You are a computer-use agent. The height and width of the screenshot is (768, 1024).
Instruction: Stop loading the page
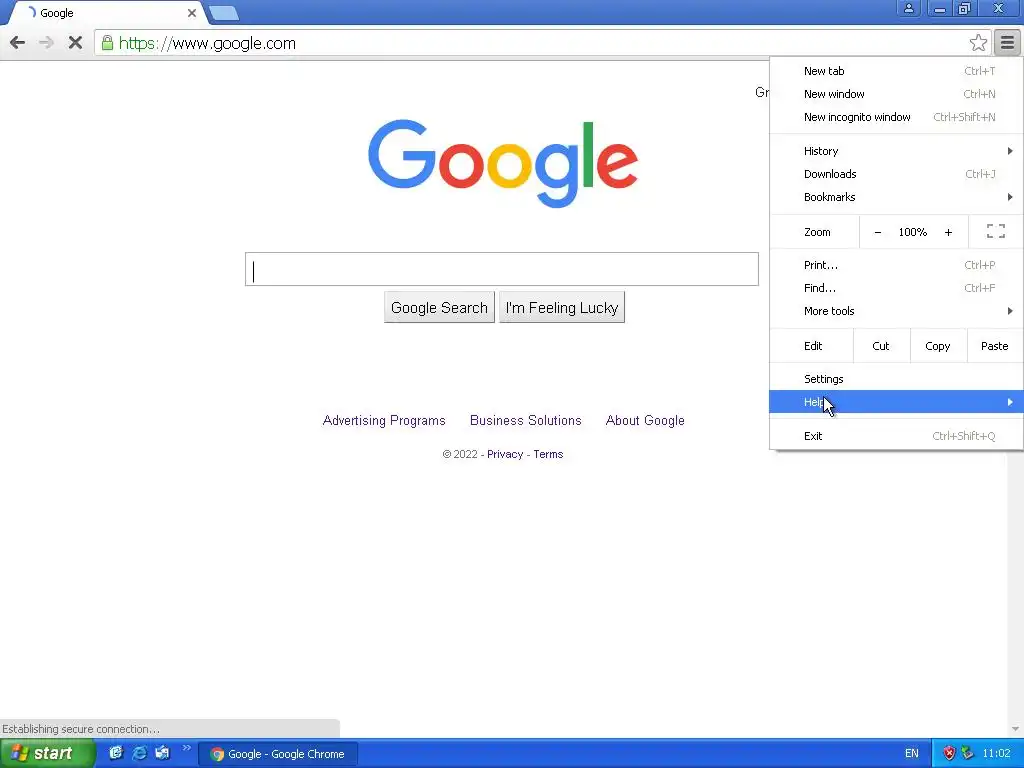click(75, 43)
